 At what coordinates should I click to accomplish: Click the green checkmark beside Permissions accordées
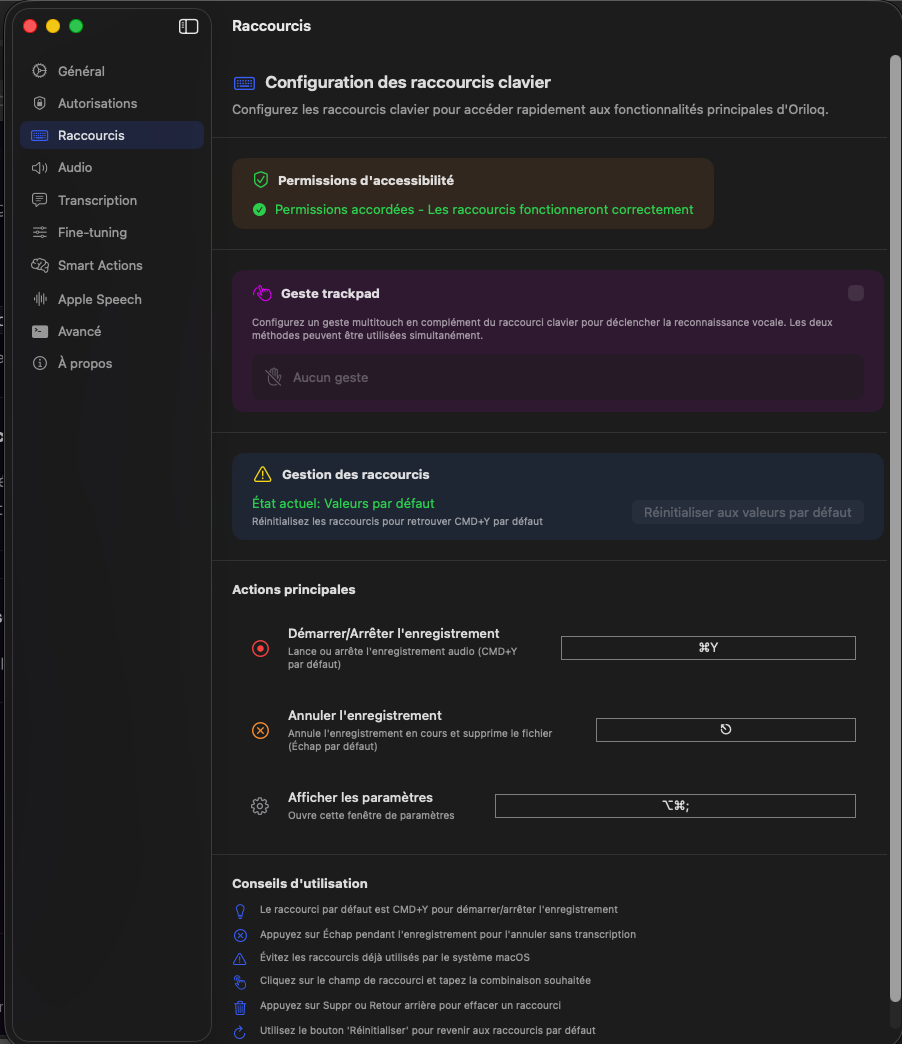(x=260, y=210)
